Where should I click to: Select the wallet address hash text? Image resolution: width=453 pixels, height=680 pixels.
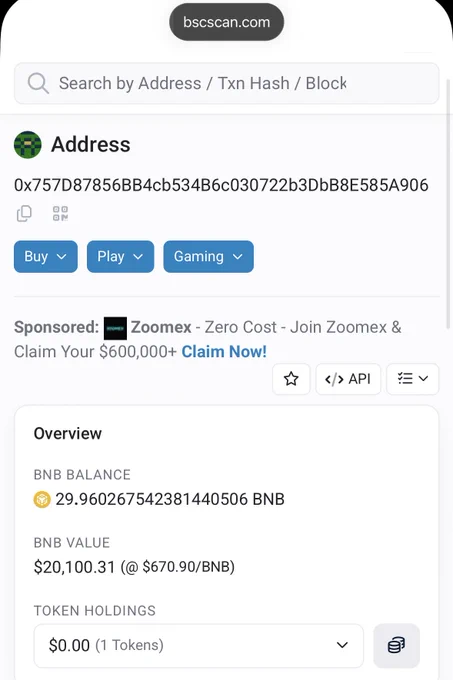coord(221,185)
